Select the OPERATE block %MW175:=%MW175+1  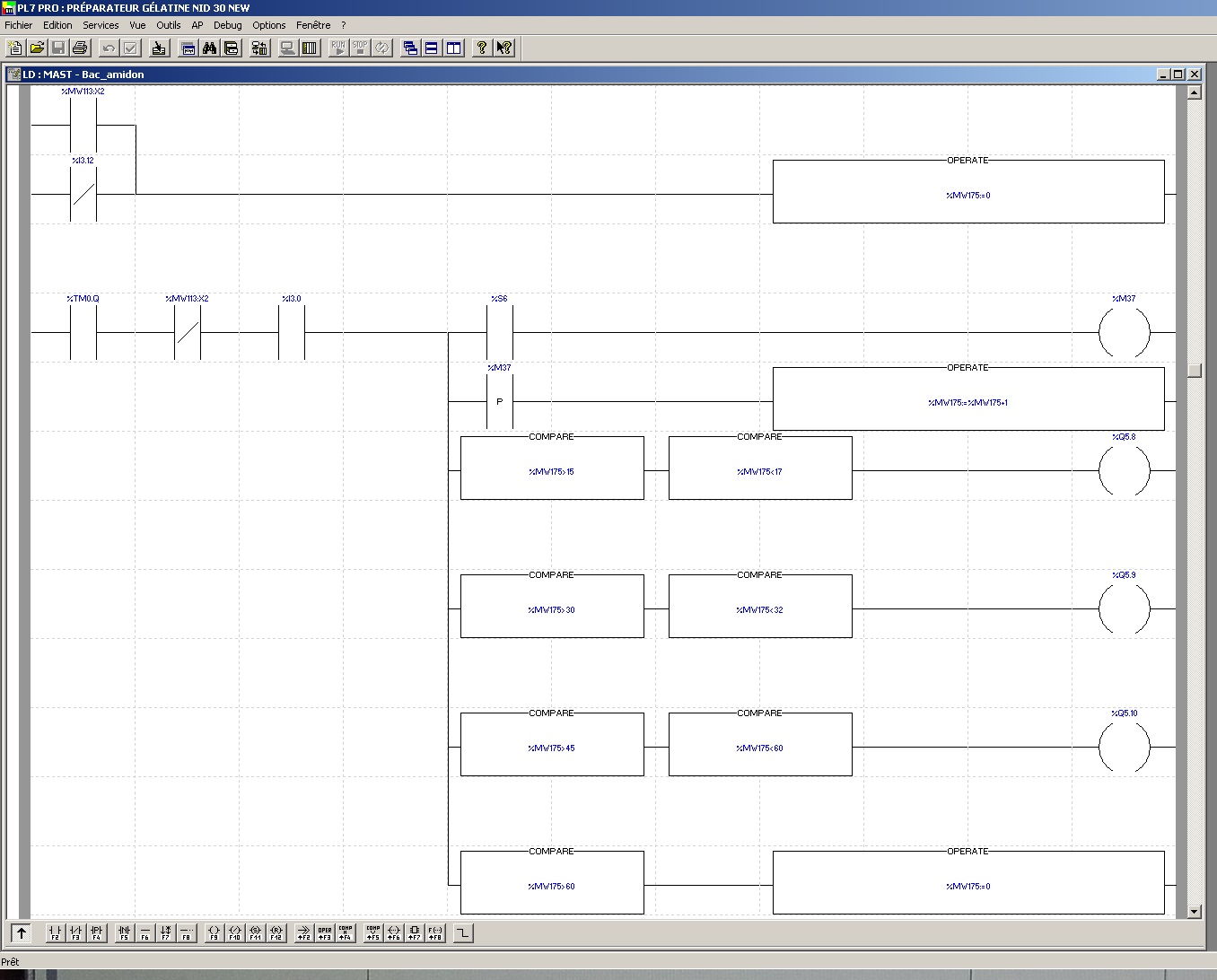click(967, 399)
